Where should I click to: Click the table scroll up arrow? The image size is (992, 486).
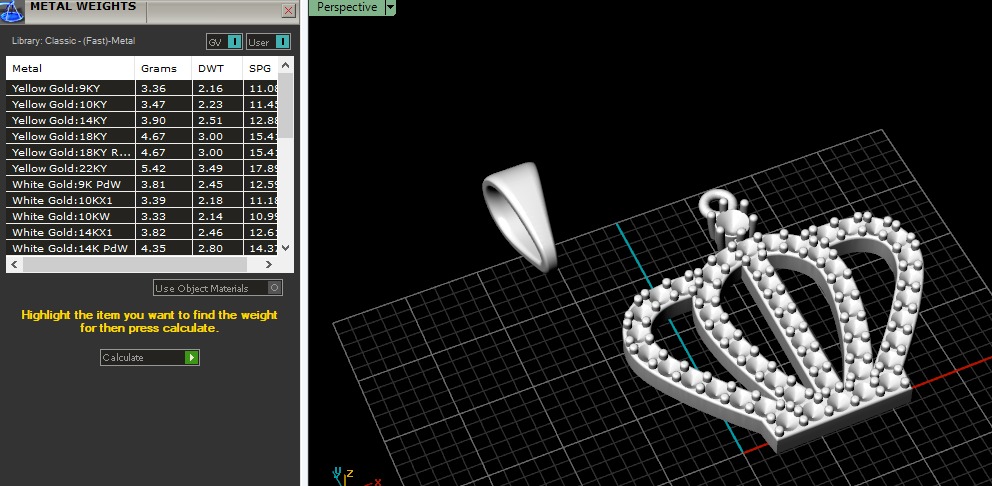coord(285,65)
